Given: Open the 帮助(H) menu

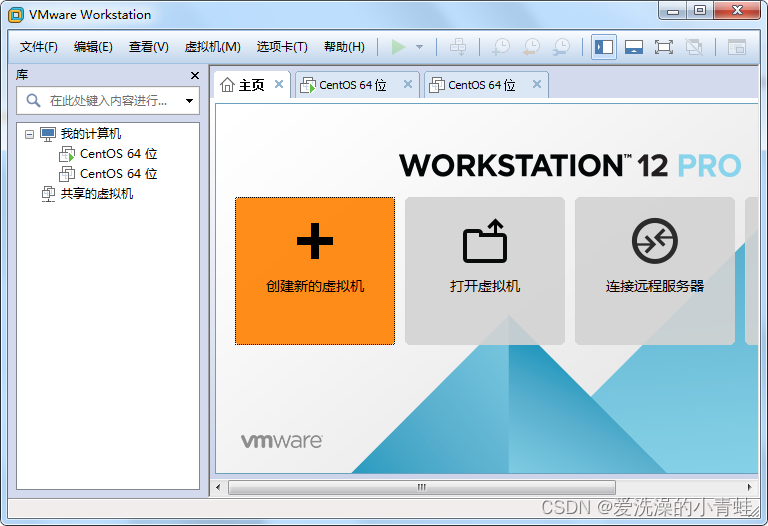Looking at the screenshot, I should click(344, 47).
